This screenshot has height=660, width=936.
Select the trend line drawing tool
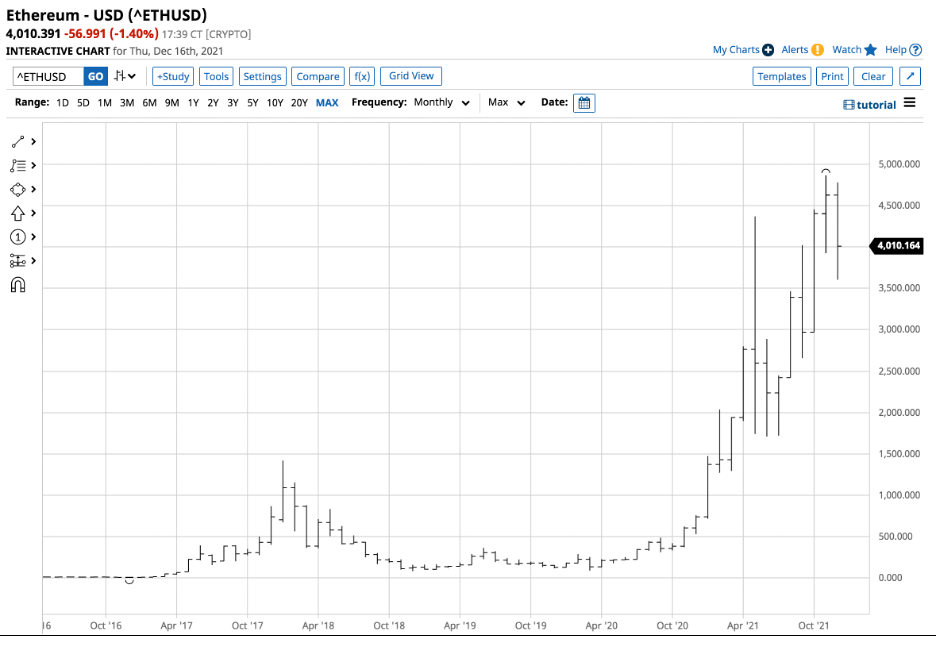[x=17, y=142]
